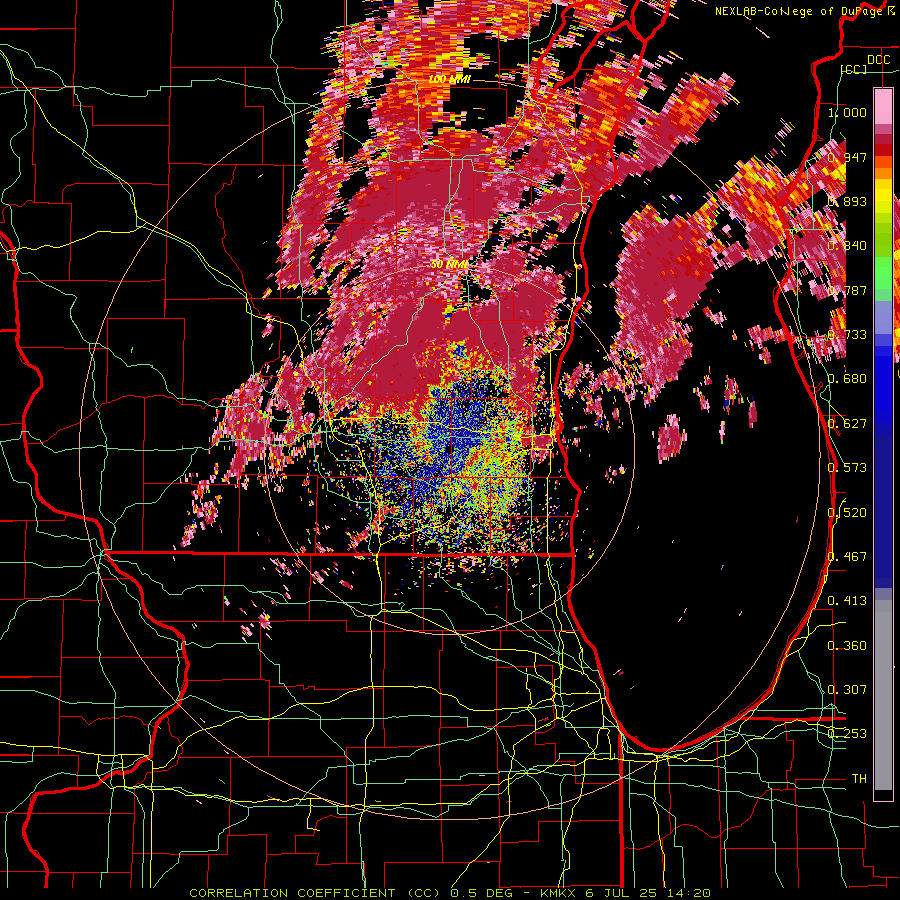900x900 pixels.
Task: Click the isolated pink echo blob over the lake
Action: pos(670,439)
